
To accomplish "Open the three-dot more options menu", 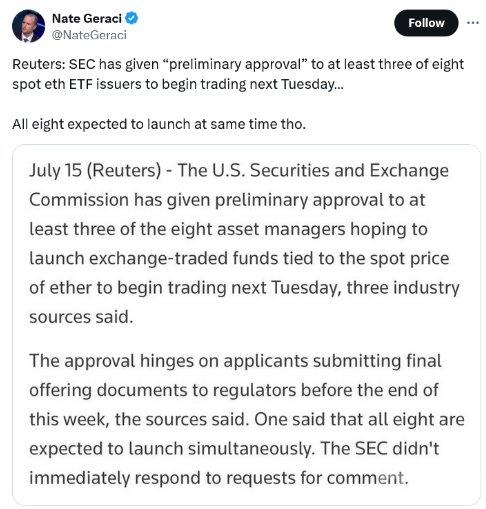I will click(472, 23).
